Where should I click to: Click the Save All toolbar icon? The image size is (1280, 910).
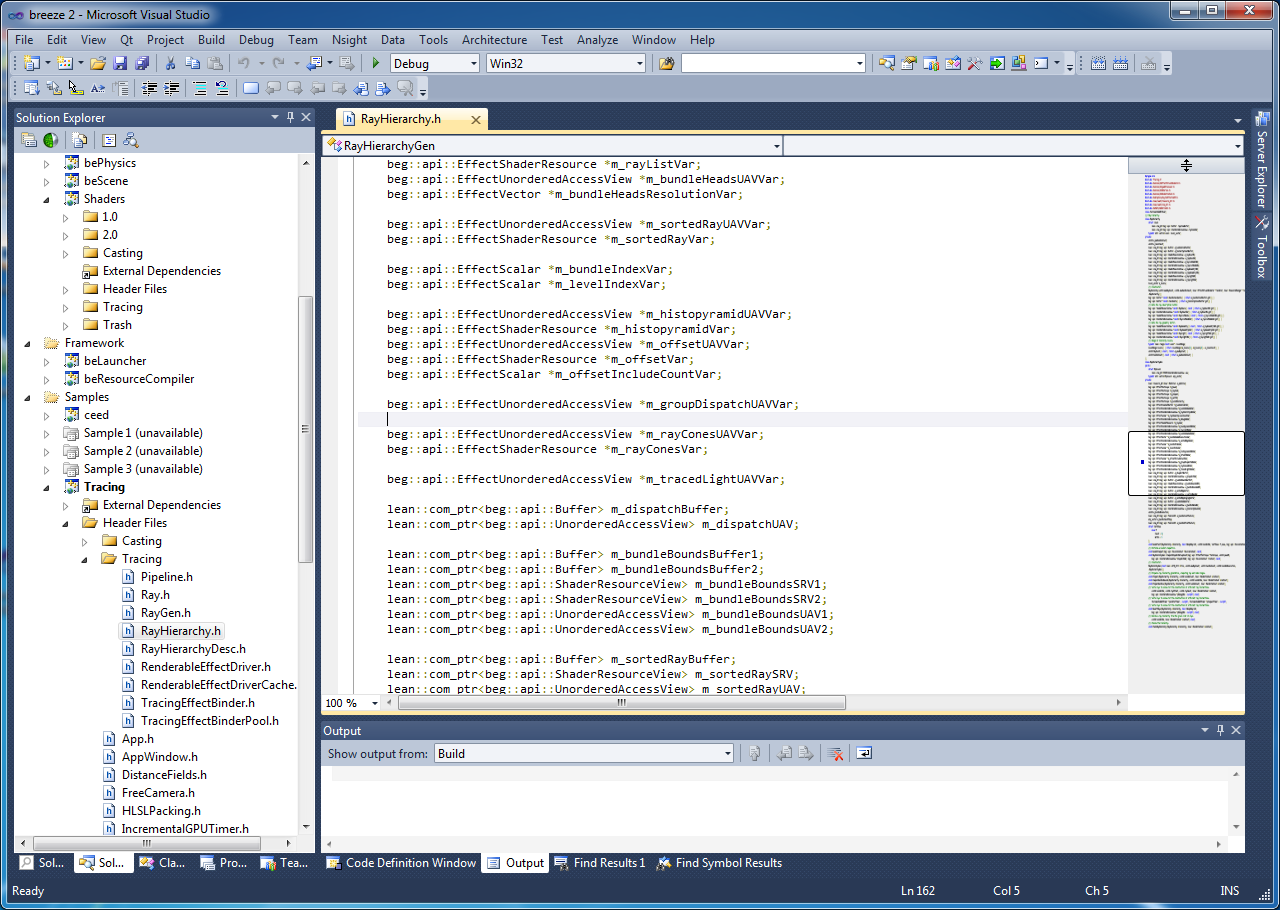coord(141,63)
